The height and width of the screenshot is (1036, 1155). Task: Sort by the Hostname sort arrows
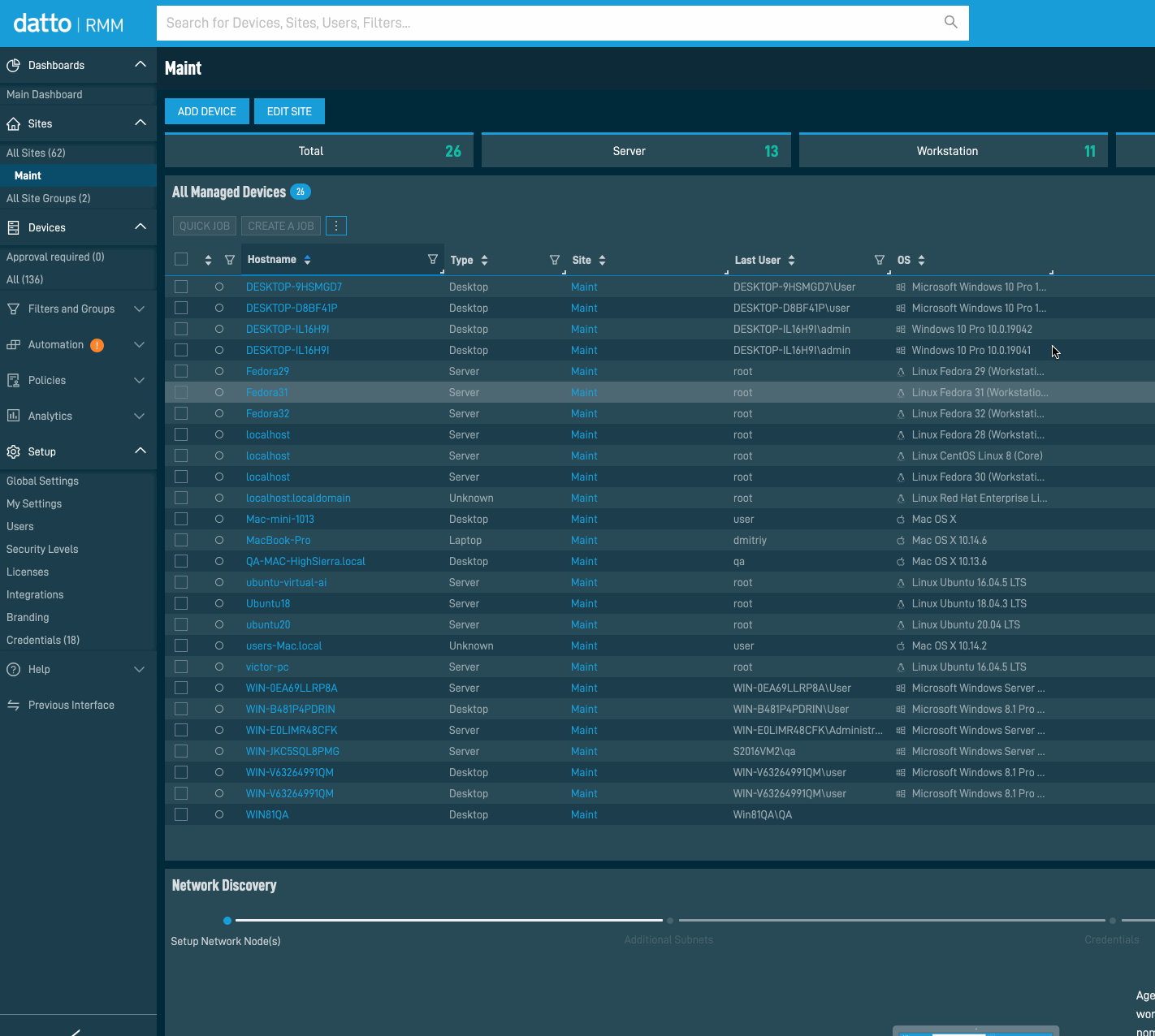coord(307,260)
